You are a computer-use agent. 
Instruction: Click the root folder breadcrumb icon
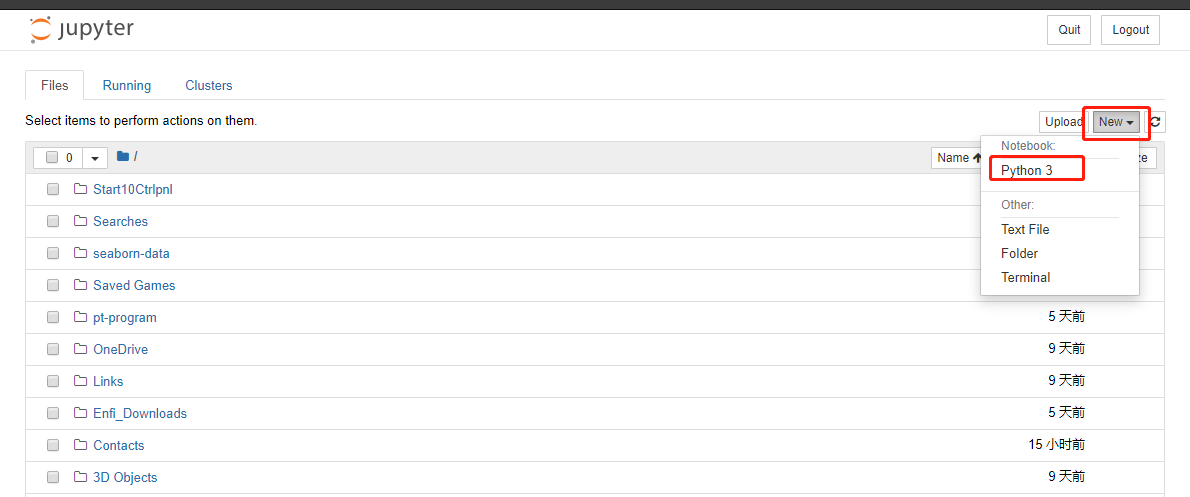[x=123, y=156]
